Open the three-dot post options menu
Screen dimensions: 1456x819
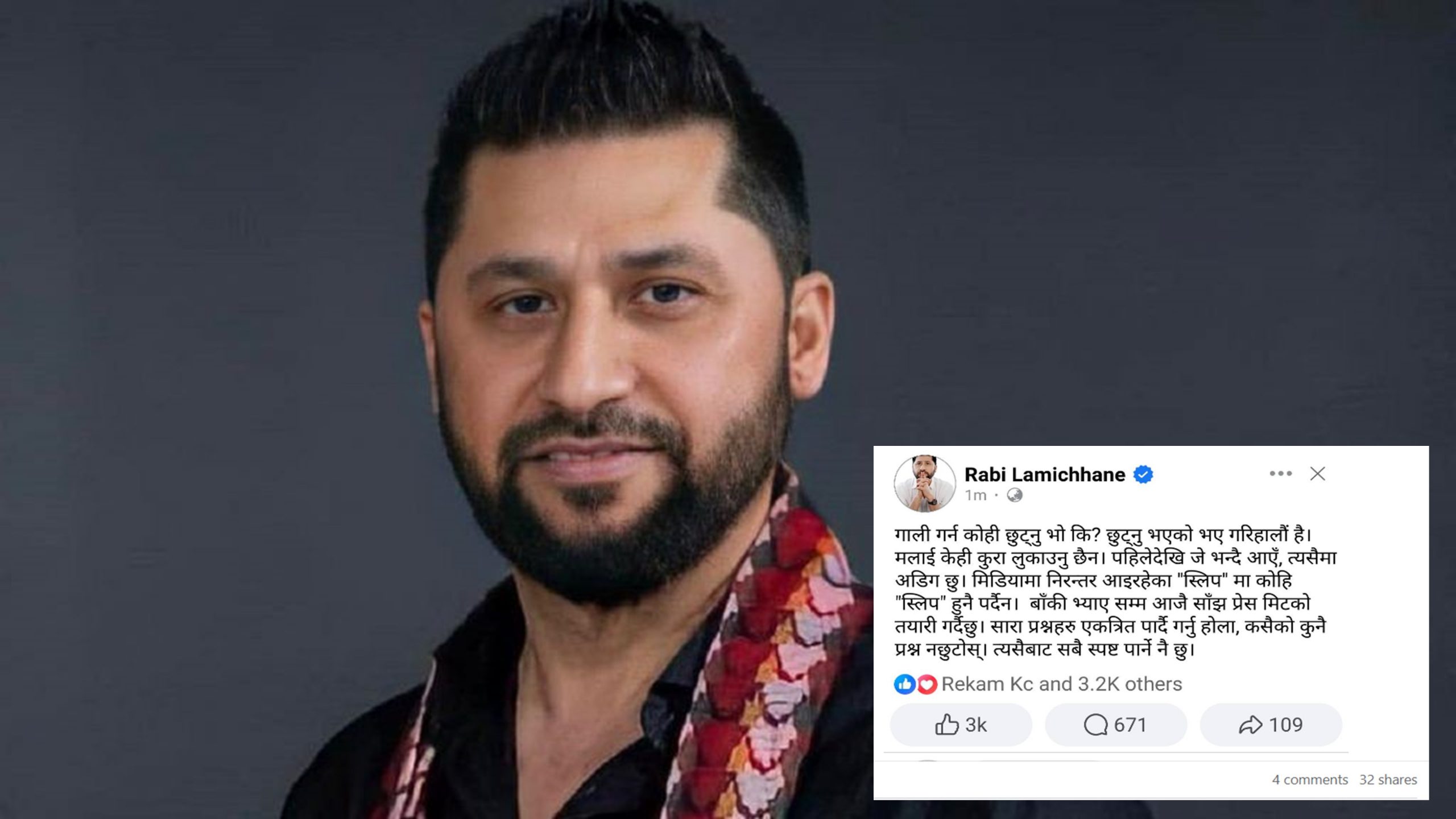coord(1281,474)
